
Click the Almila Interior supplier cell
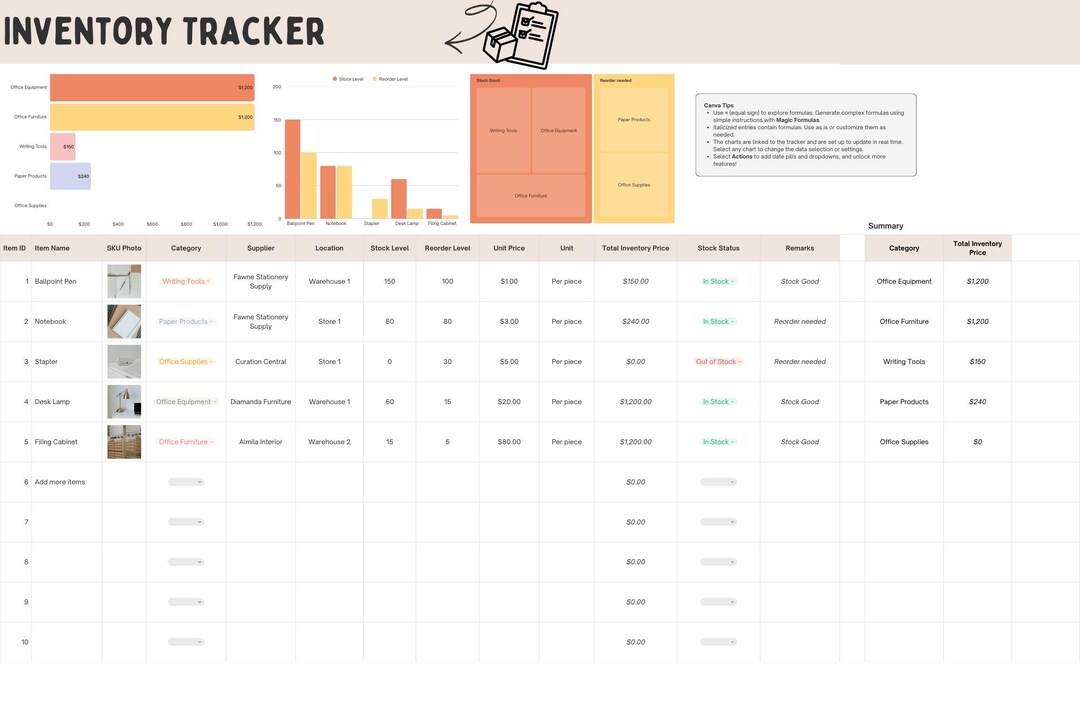click(x=260, y=442)
